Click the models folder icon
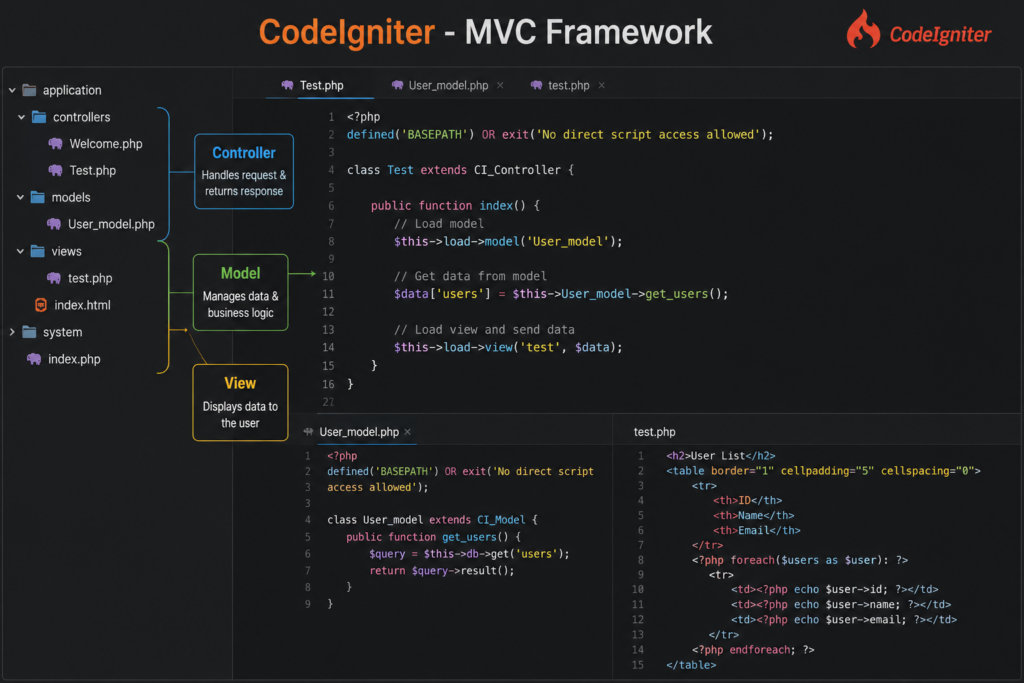Screen dimensions: 1024x683 tap(38, 197)
